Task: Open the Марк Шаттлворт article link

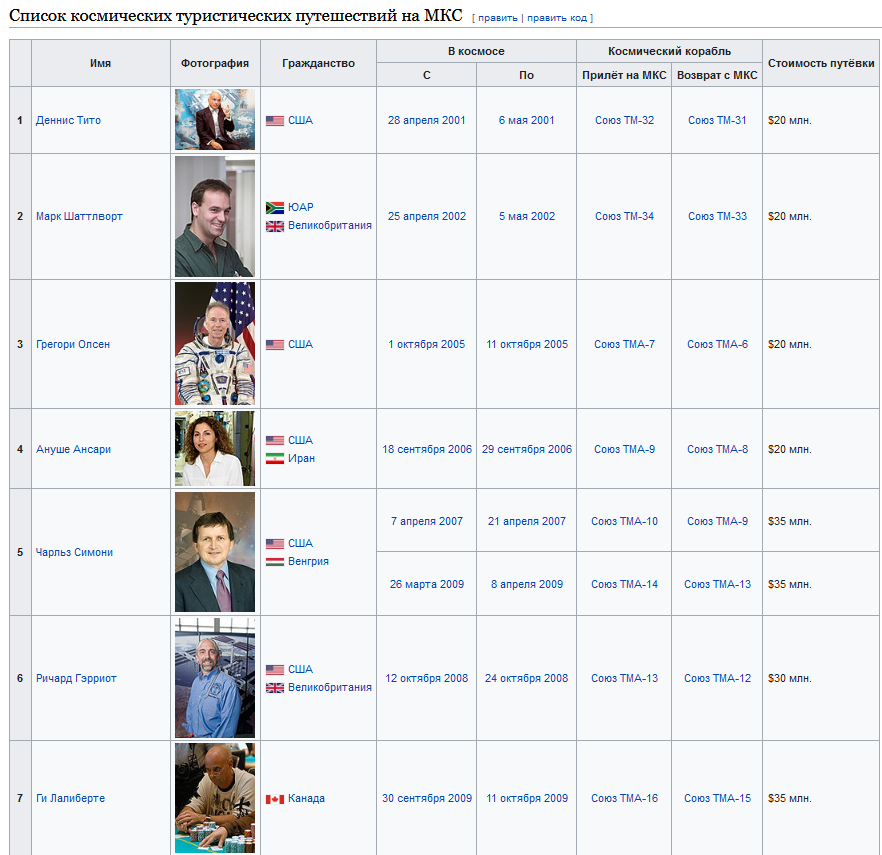Action: pyautogui.click(x=79, y=216)
